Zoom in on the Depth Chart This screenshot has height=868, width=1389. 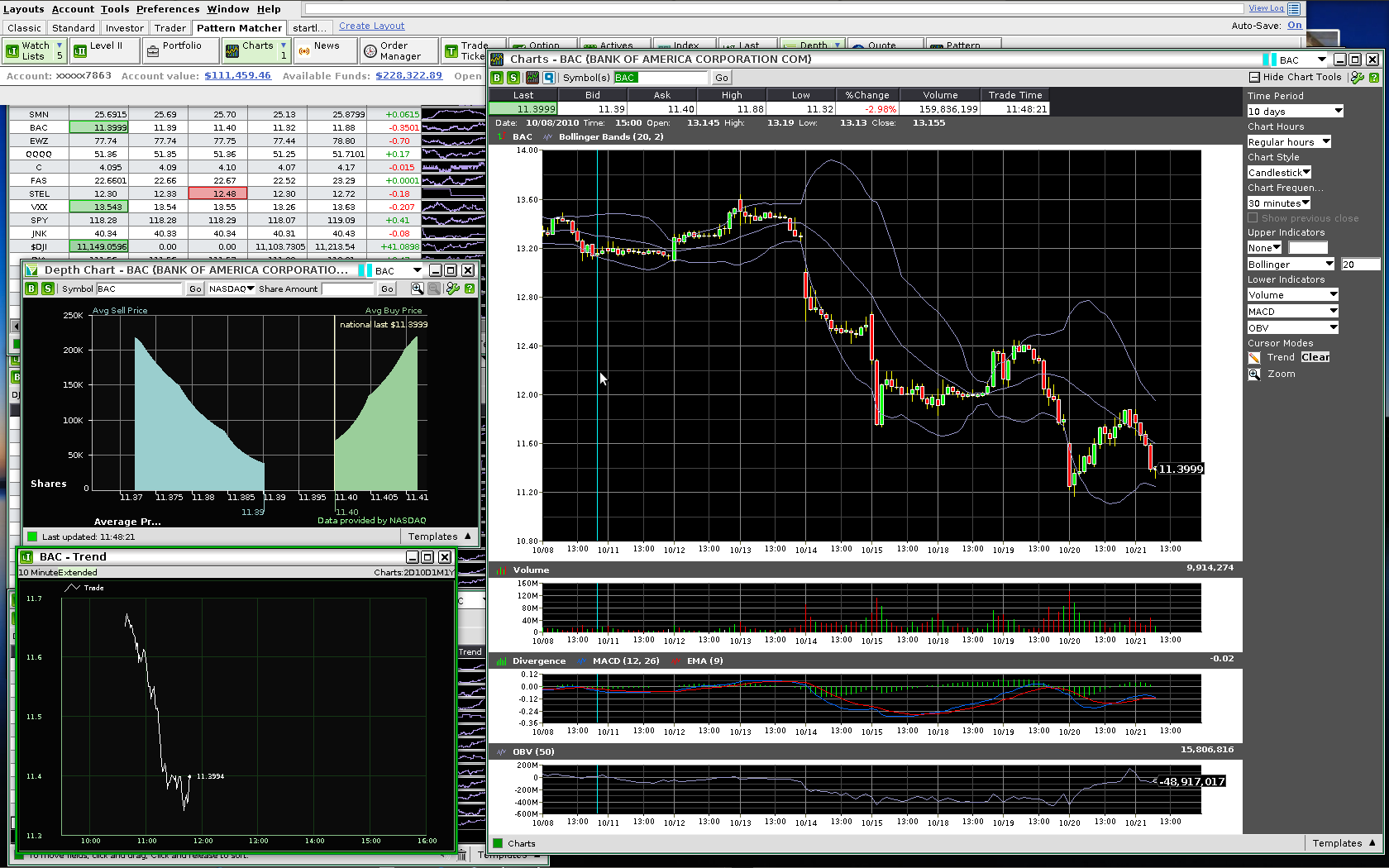418,289
